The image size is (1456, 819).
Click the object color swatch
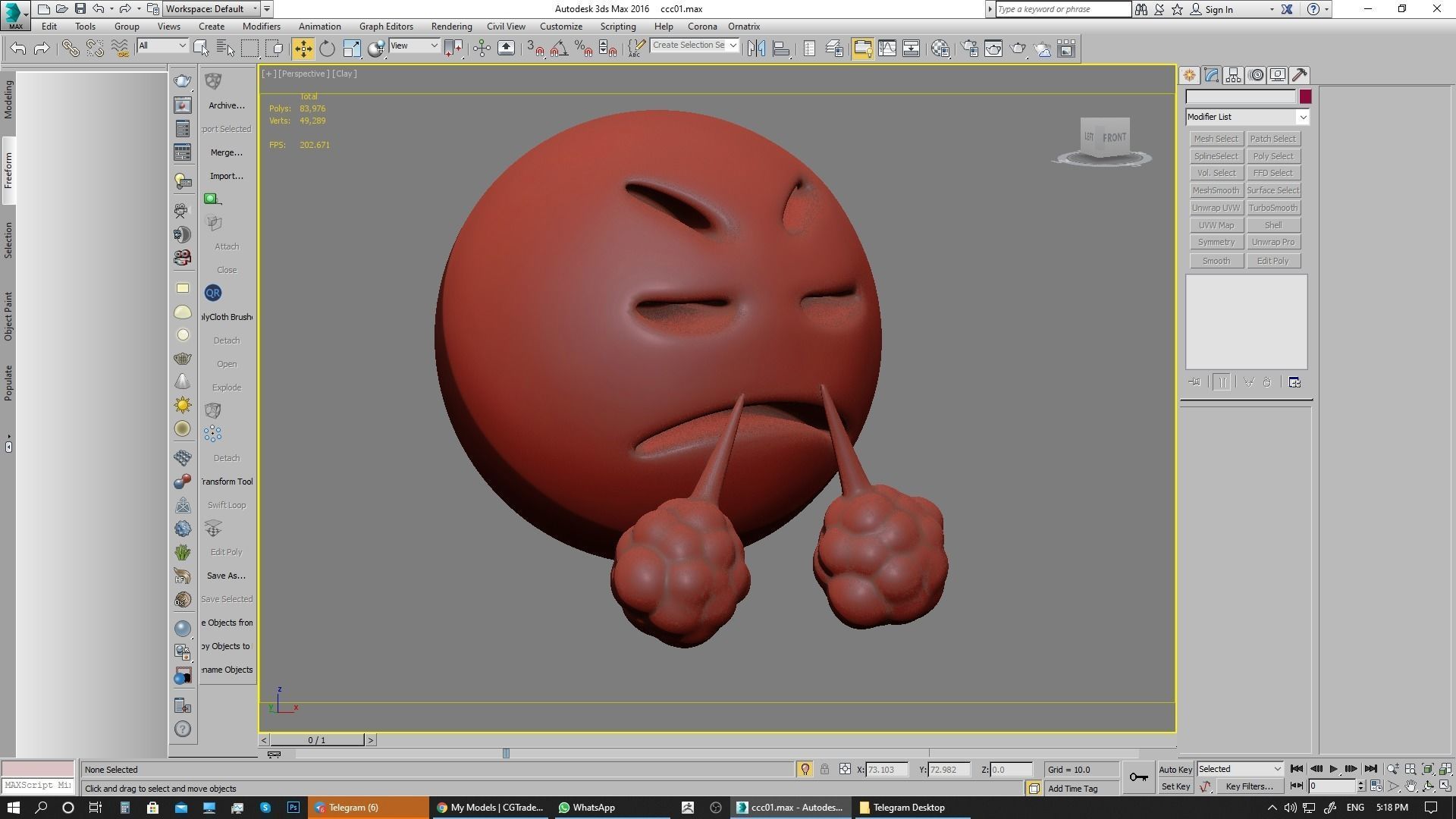coord(1305,96)
